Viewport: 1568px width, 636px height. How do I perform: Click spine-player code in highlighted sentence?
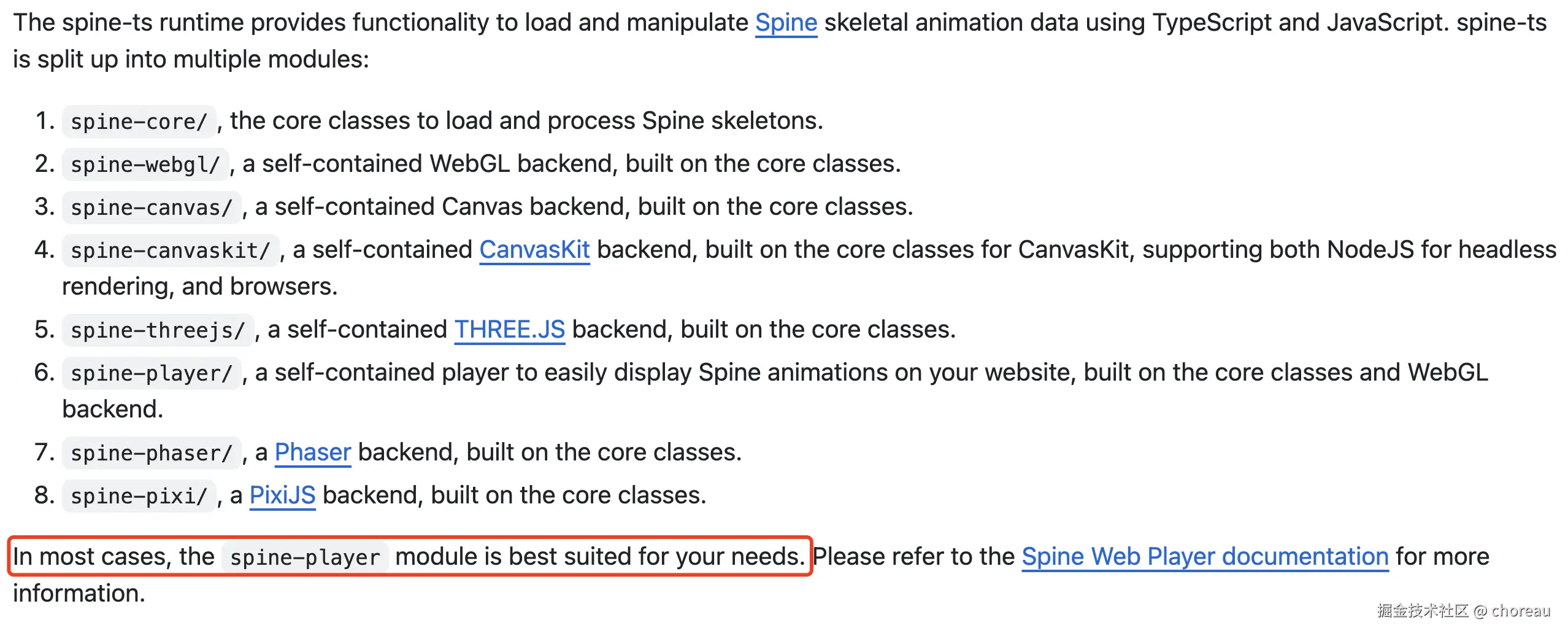click(x=305, y=557)
